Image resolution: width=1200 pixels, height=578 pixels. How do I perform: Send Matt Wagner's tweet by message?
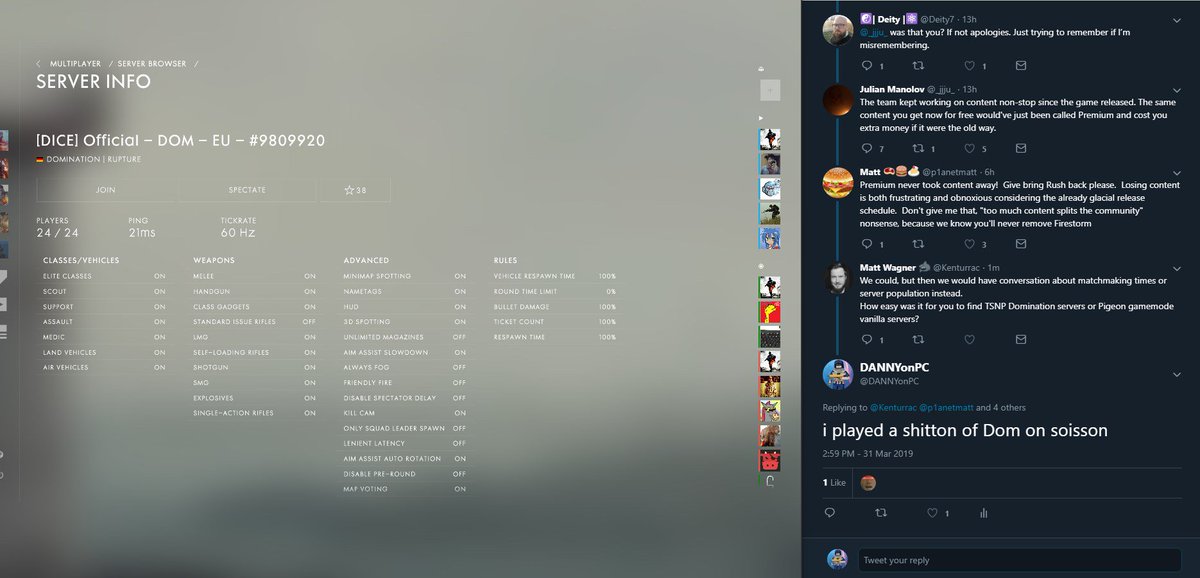click(1020, 340)
